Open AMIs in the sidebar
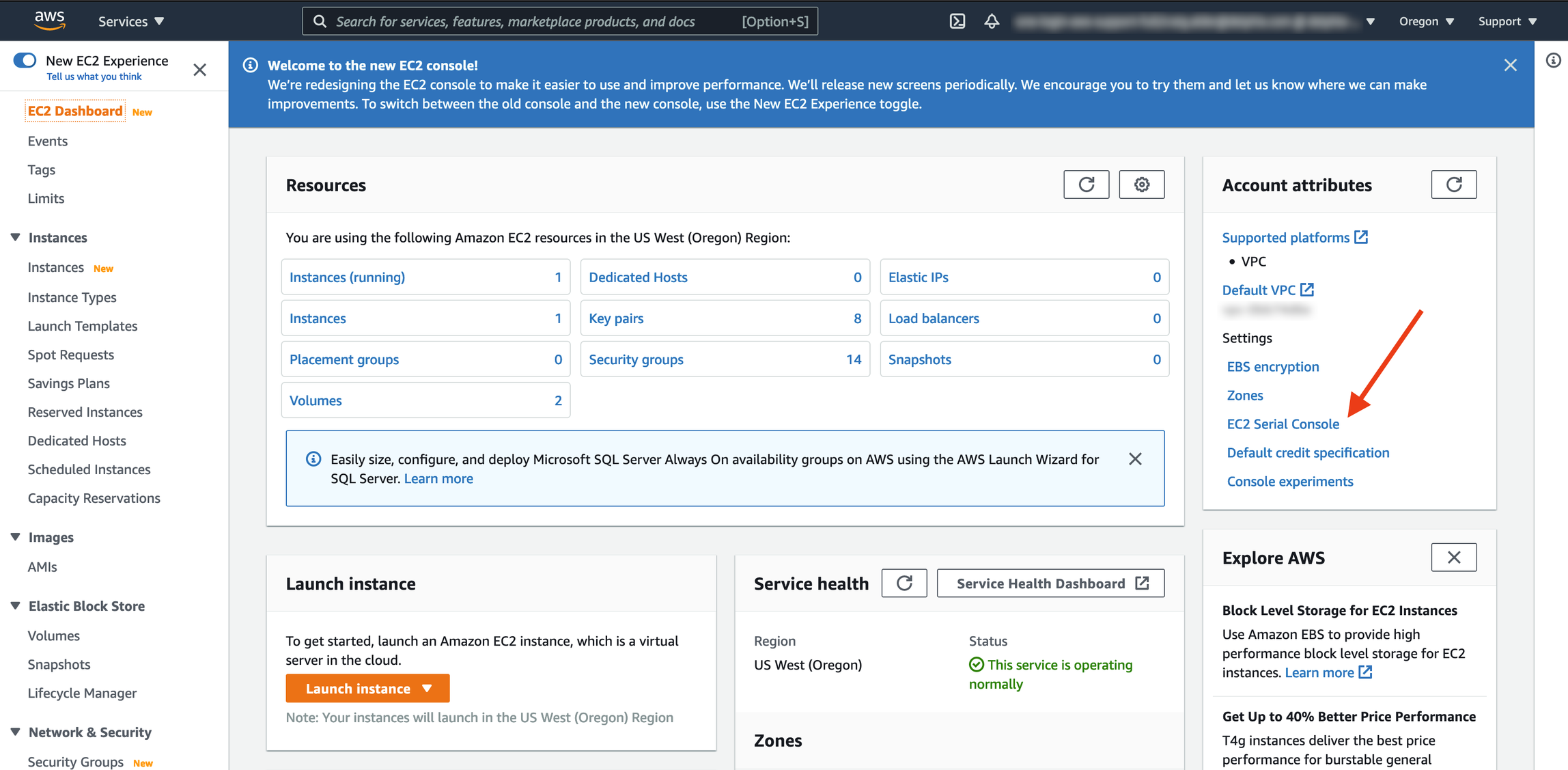 point(42,566)
